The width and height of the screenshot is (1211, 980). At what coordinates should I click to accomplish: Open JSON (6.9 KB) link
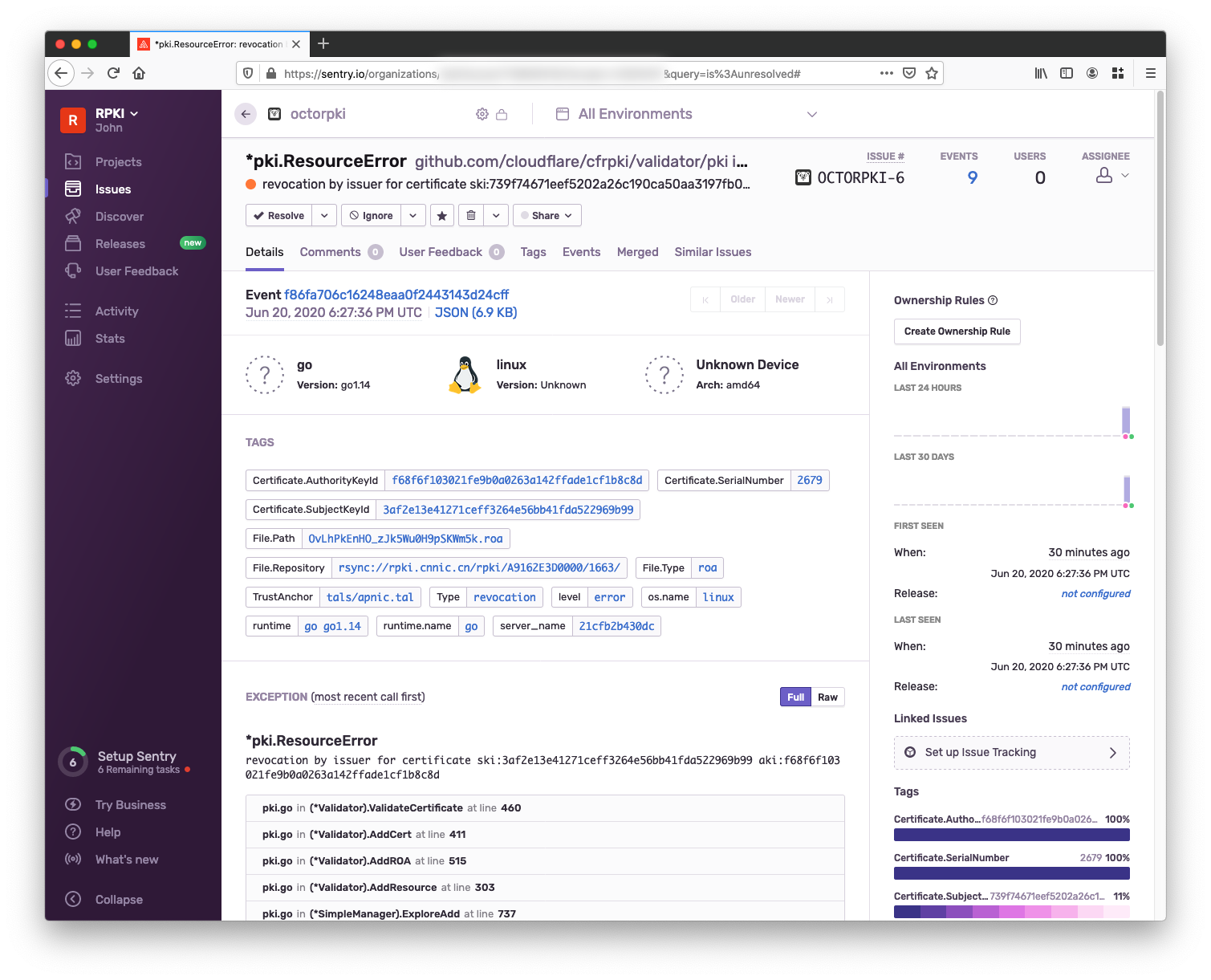[476, 313]
